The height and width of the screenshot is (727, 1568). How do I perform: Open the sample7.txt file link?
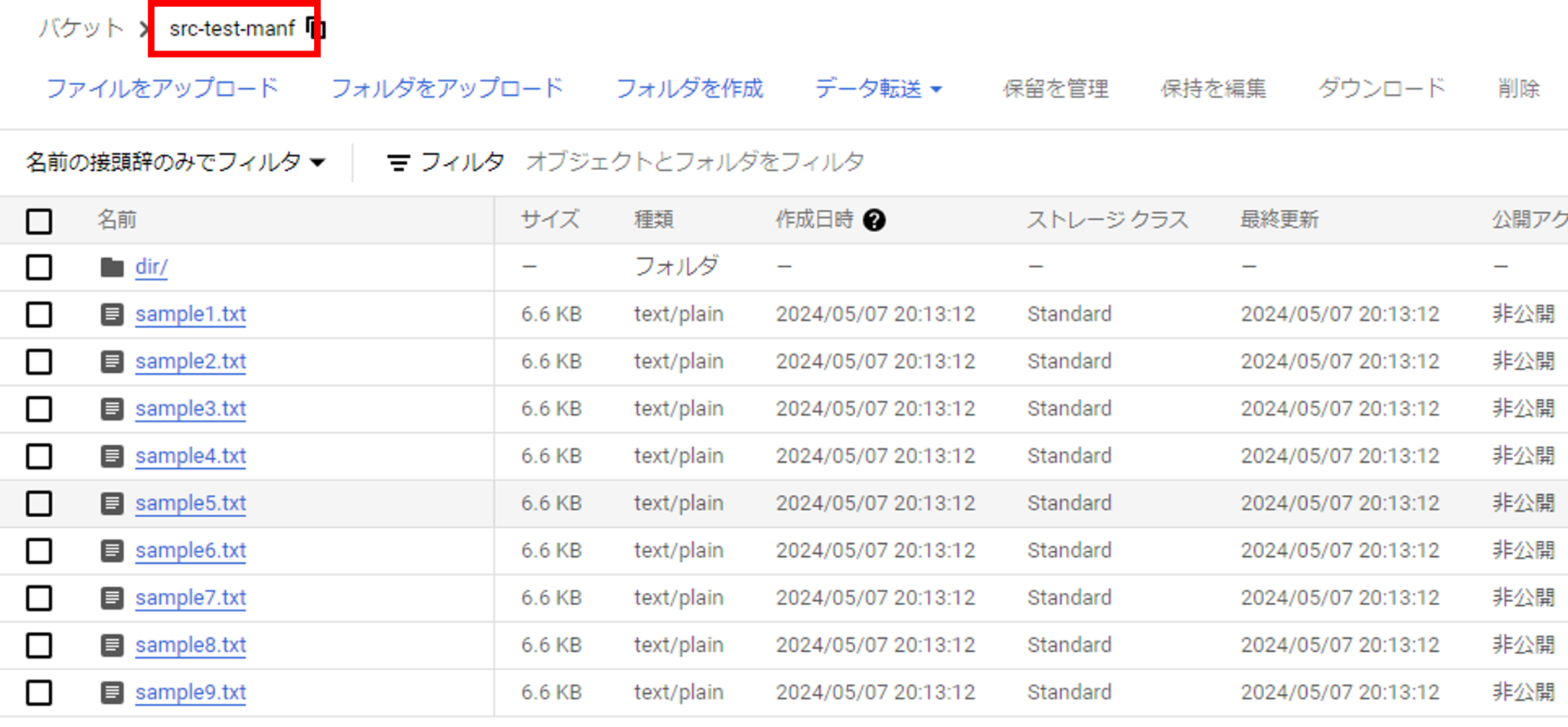(x=190, y=598)
